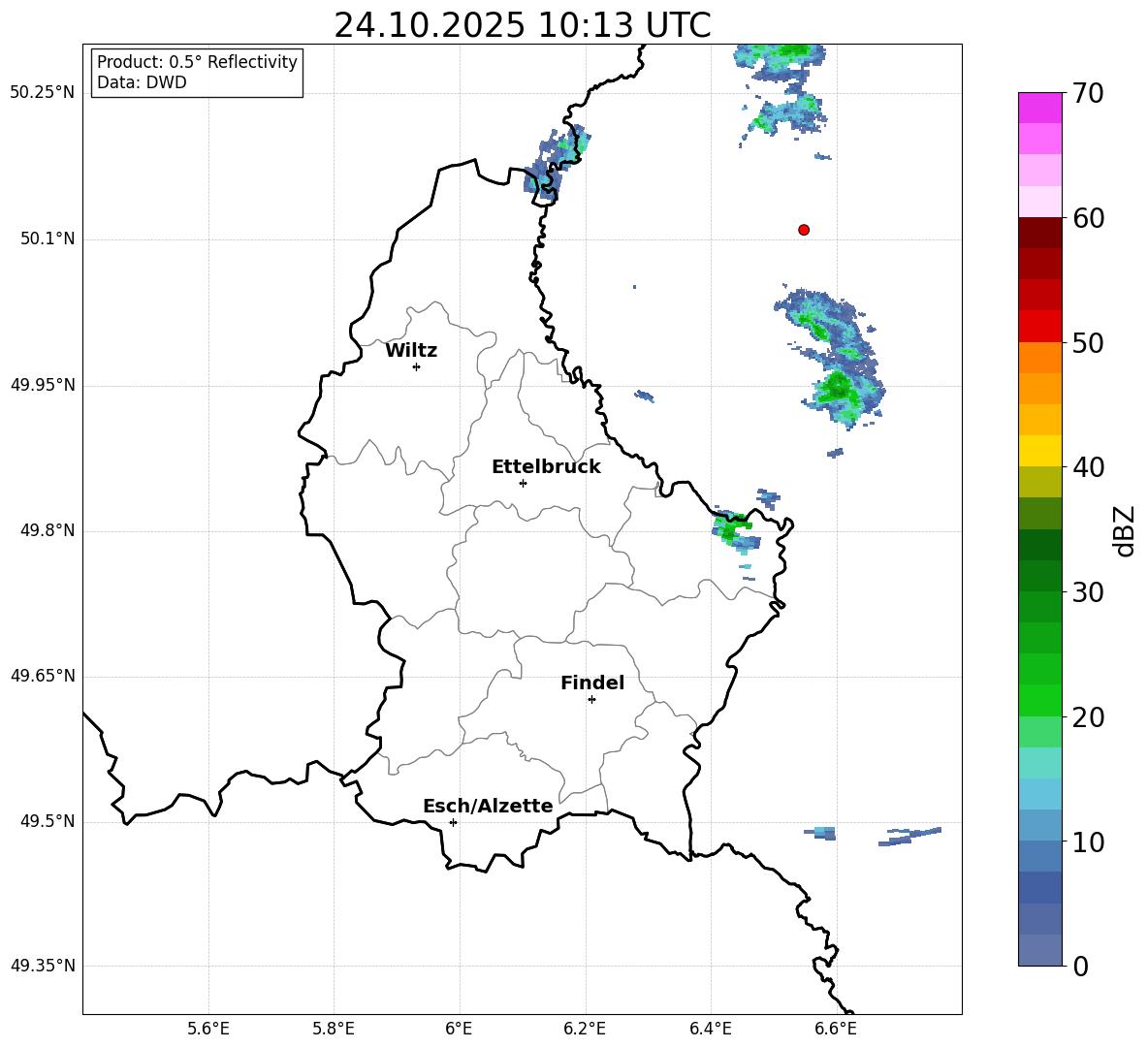Click the colorbar 70 tick label
This screenshot has height=1048, width=1148.
(x=1088, y=93)
